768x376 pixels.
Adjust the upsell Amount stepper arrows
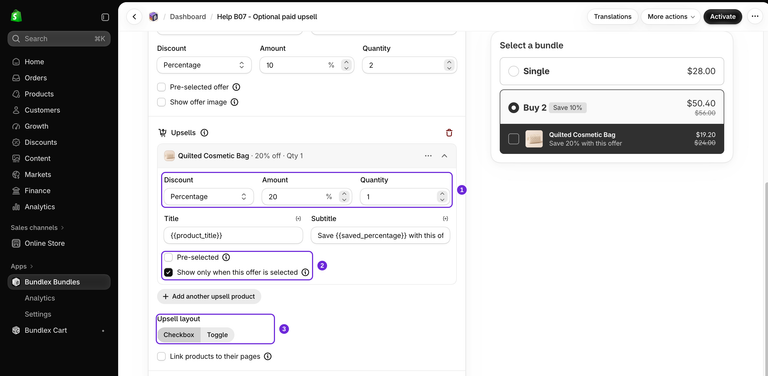click(x=344, y=197)
